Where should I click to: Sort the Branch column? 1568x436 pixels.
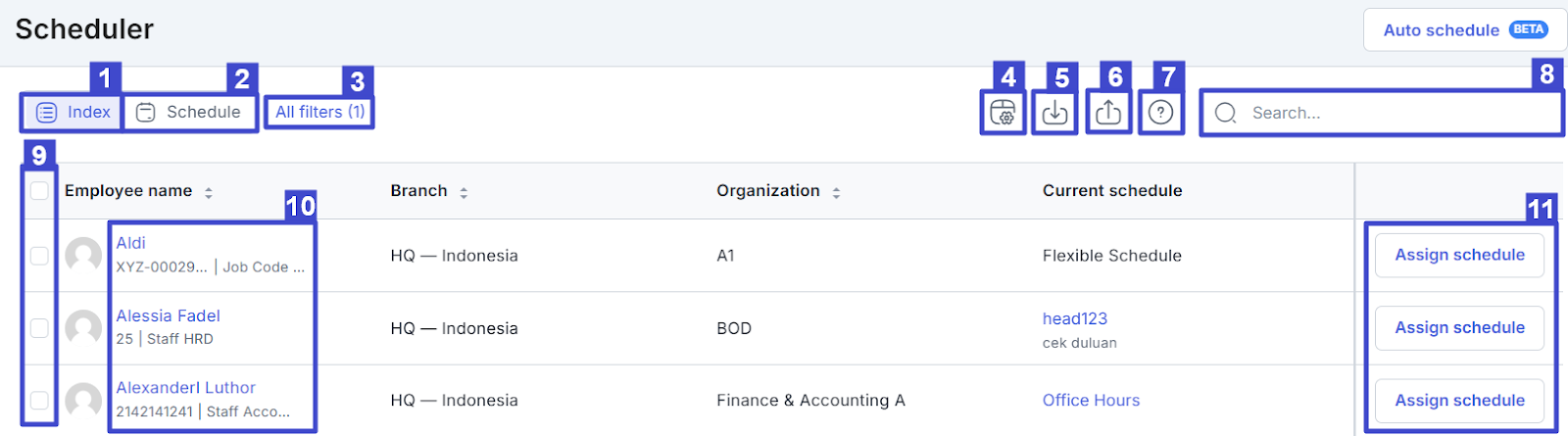464,193
